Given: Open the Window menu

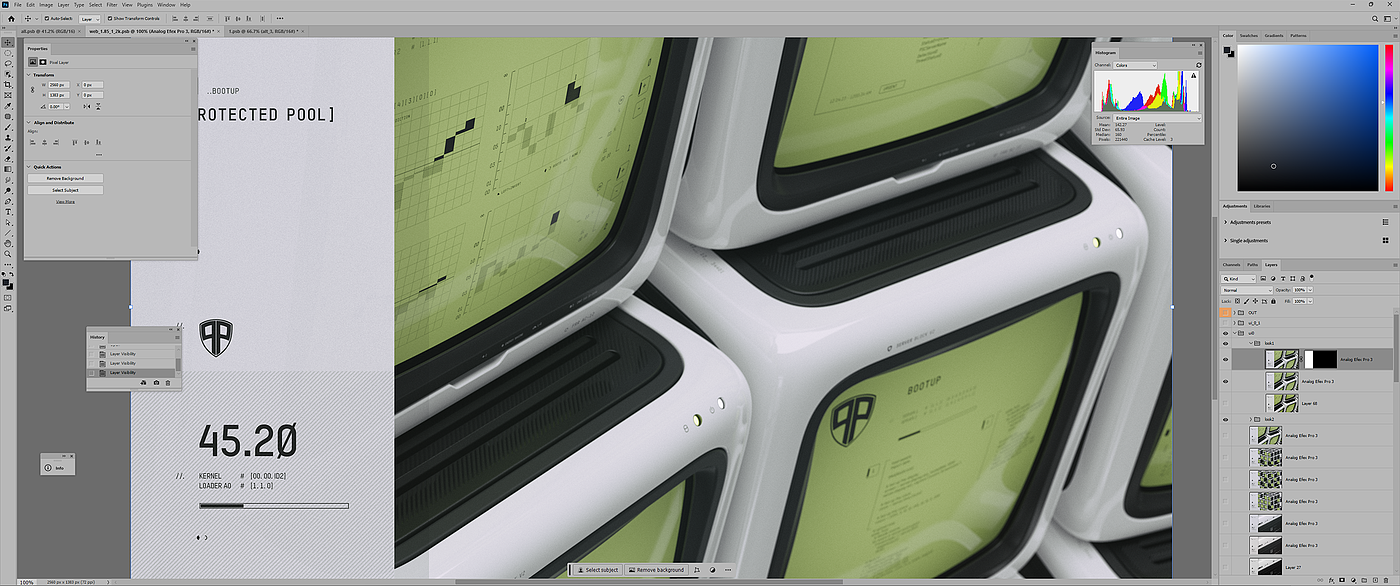Looking at the screenshot, I should [166, 4].
